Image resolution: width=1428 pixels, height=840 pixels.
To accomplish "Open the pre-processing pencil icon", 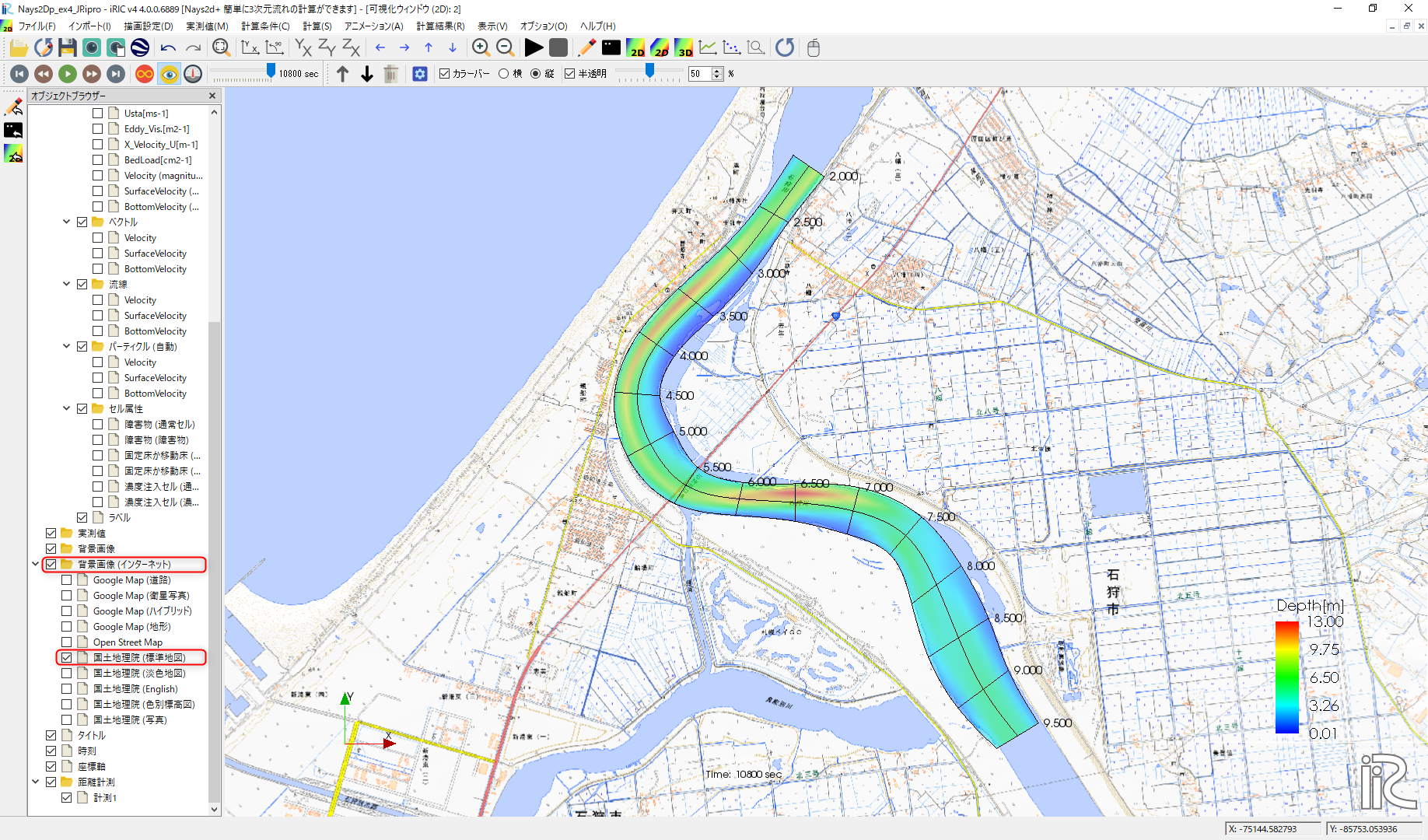I will pyautogui.click(x=587, y=48).
